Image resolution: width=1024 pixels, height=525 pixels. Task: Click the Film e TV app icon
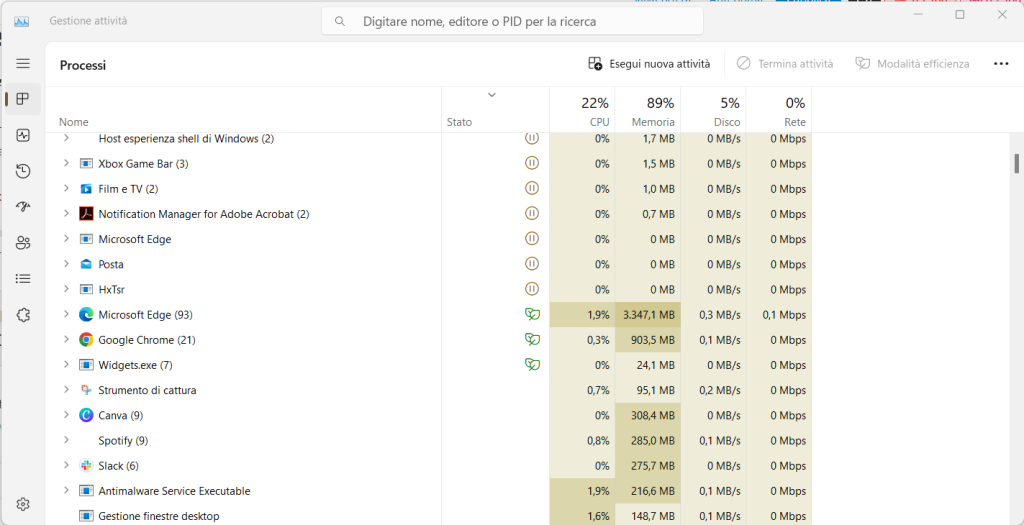86,189
